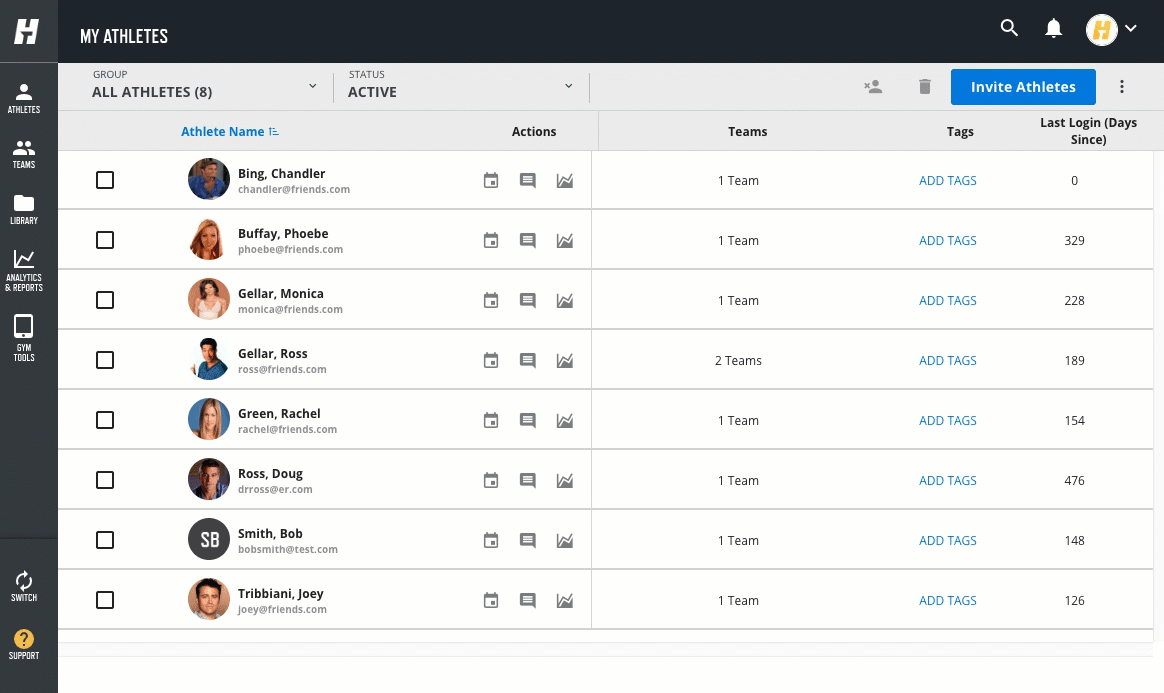Open Library in sidebar
The height and width of the screenshot is (693, 1164).
[24, 210]
